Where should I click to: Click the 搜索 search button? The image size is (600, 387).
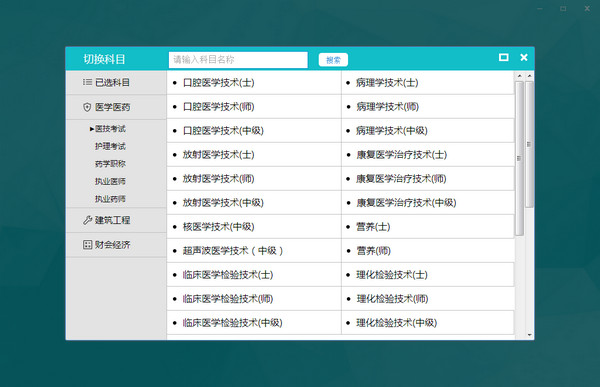point(333,60)
